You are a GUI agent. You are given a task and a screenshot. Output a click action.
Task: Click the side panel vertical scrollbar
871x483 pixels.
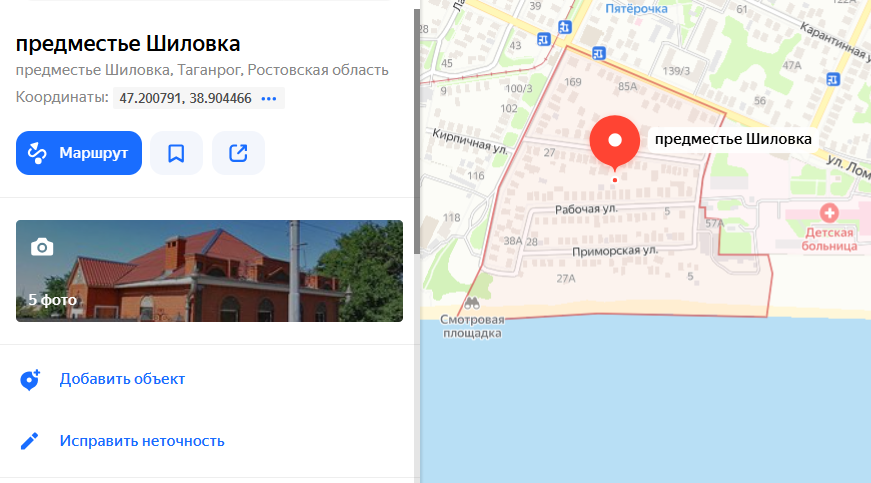417,132
